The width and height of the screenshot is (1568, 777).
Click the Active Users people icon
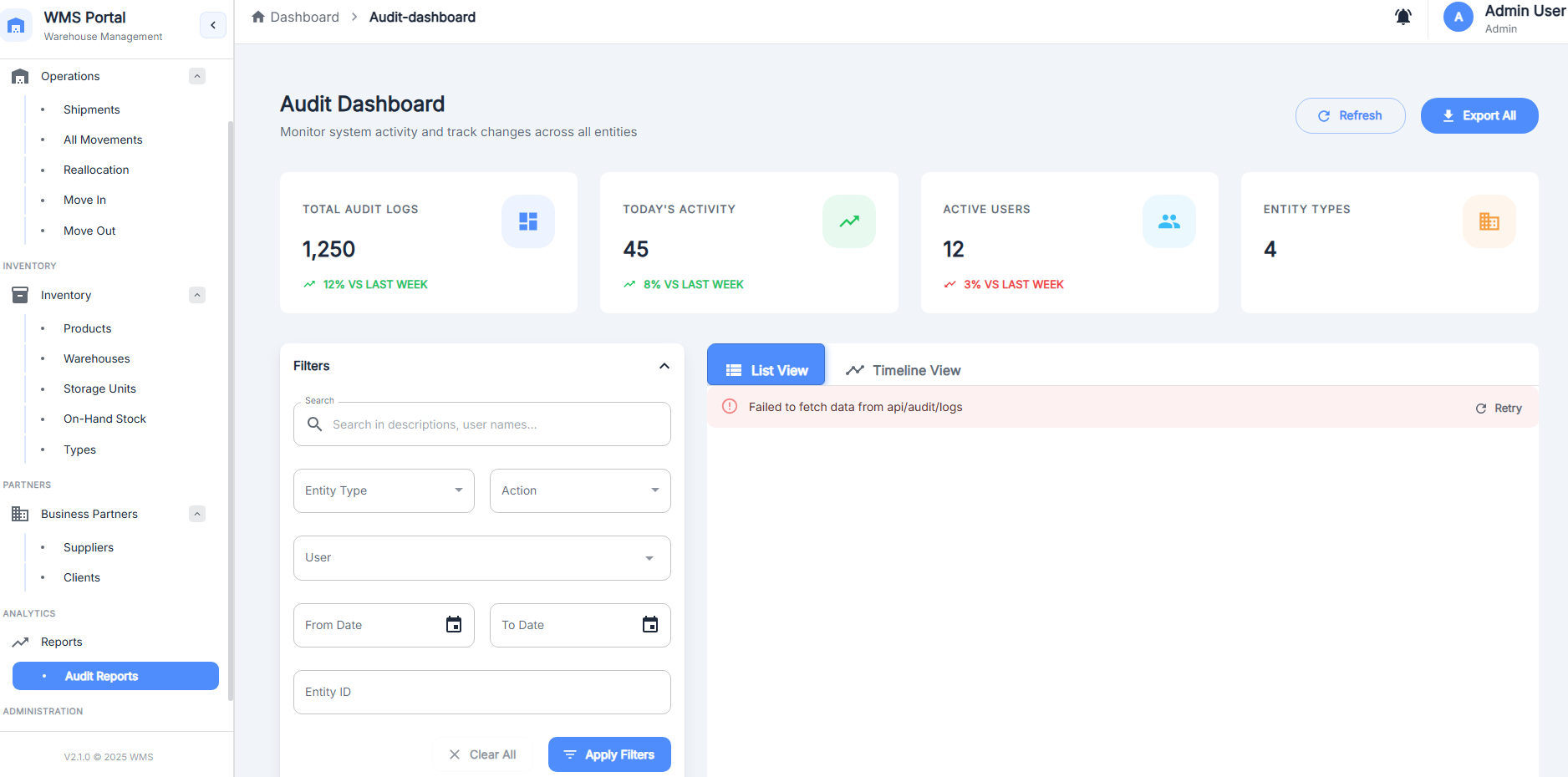(1168, 221)
